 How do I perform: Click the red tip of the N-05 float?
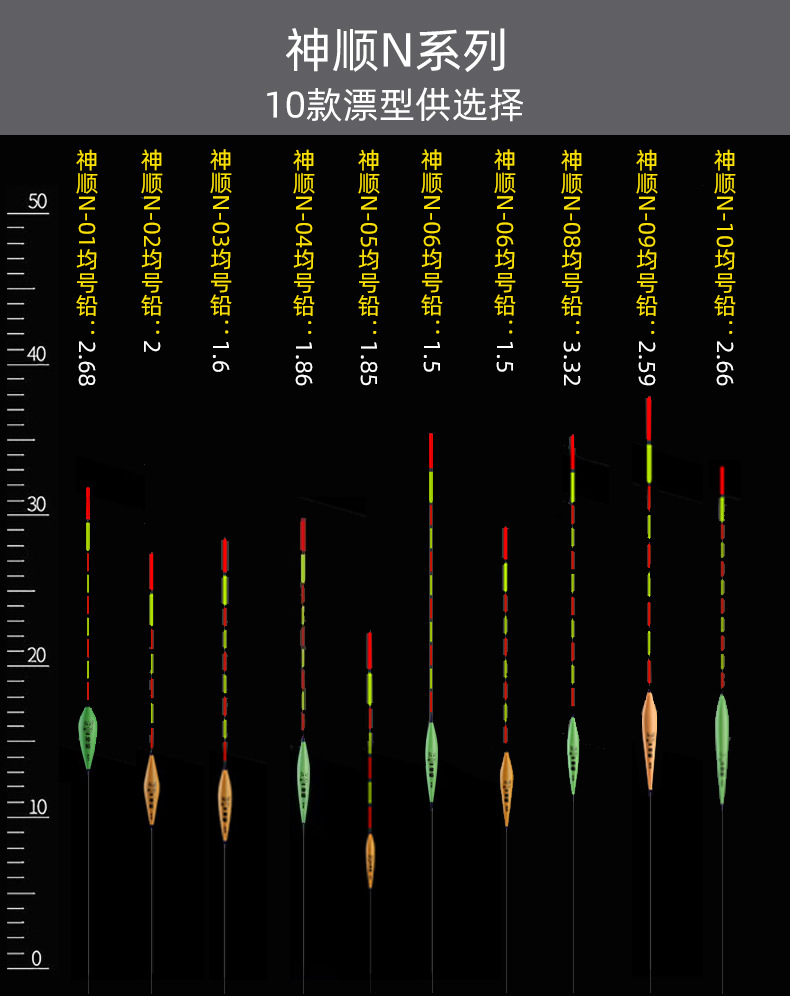tap(370, 651)
